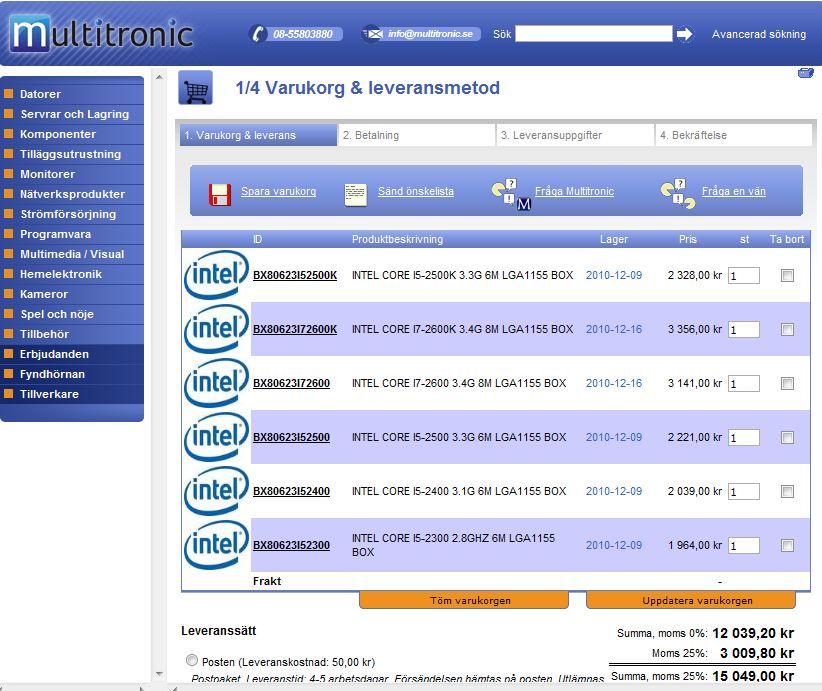
Task: Click the wishlist notepad icon
Action: pos(355,195)
